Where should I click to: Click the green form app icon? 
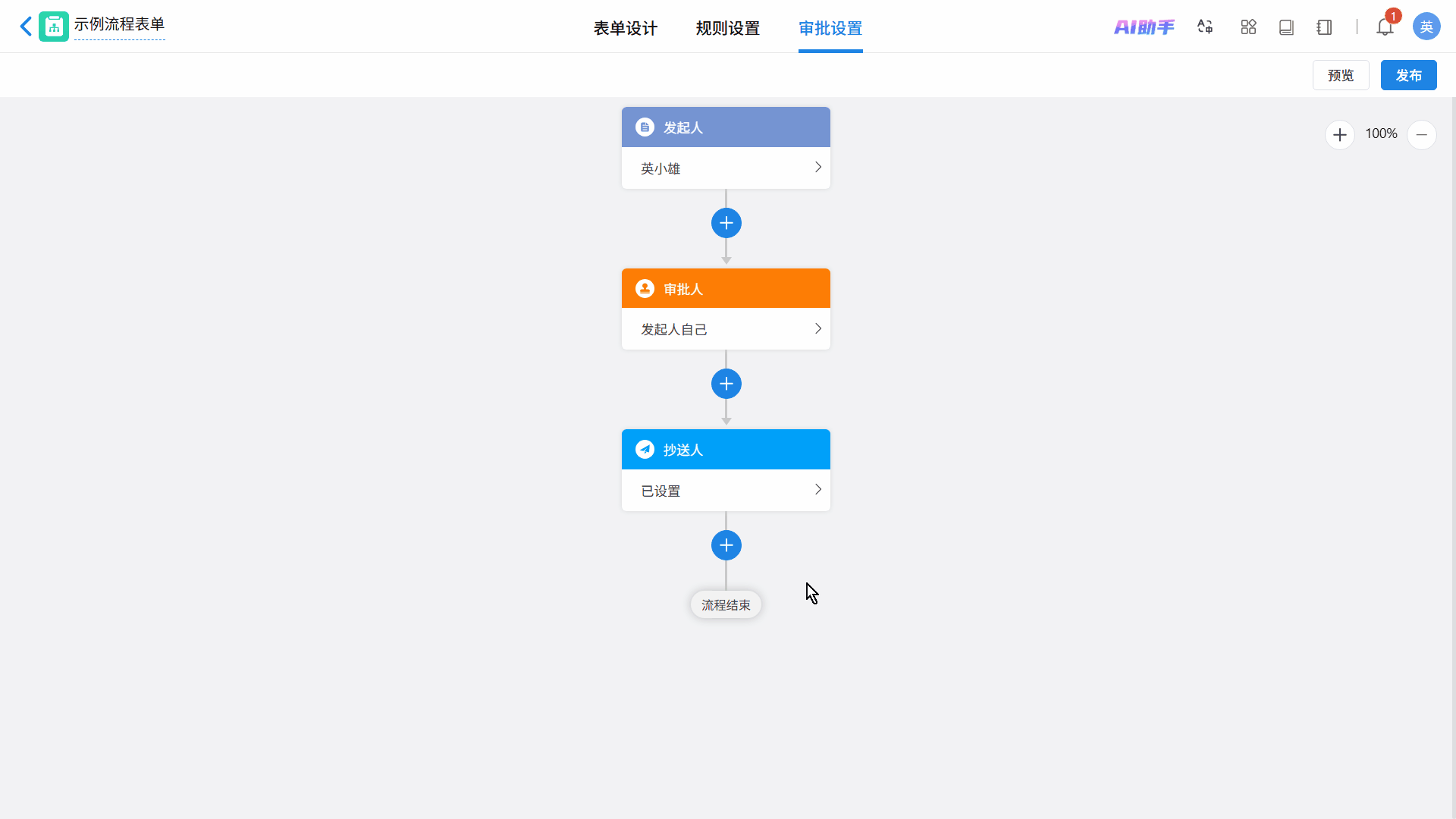click(54, 27)
